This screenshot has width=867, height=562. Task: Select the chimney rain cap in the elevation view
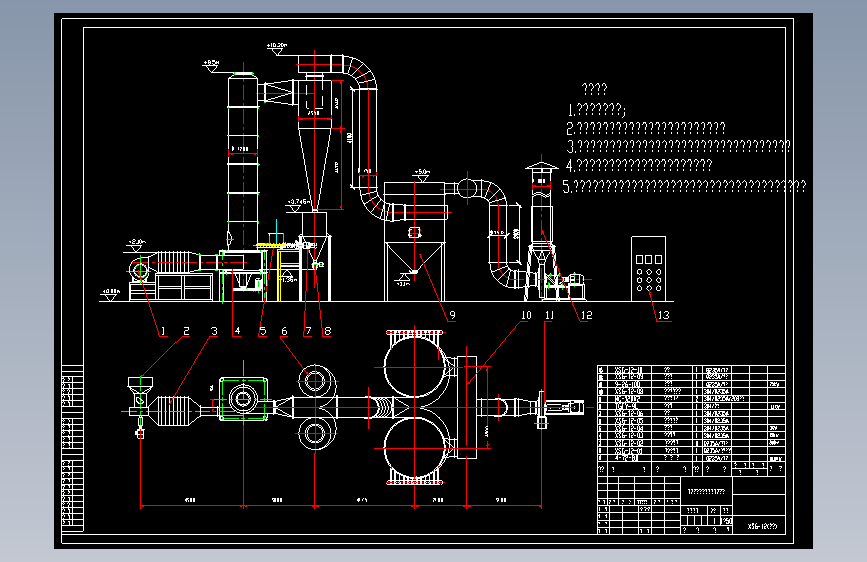pyautogui.click(x=541, y=165)
